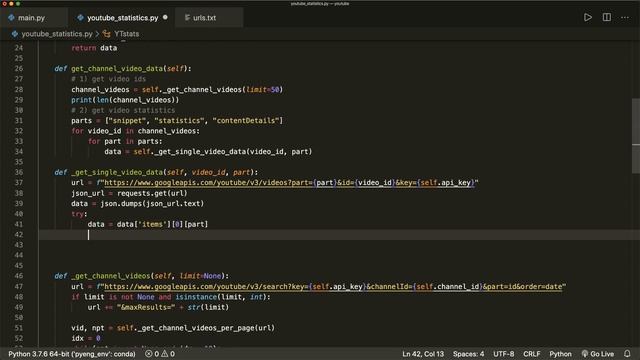The width and height of the screenshot is (640, 360).
Task: Split the editor with split icon
Action: [607, 18]
